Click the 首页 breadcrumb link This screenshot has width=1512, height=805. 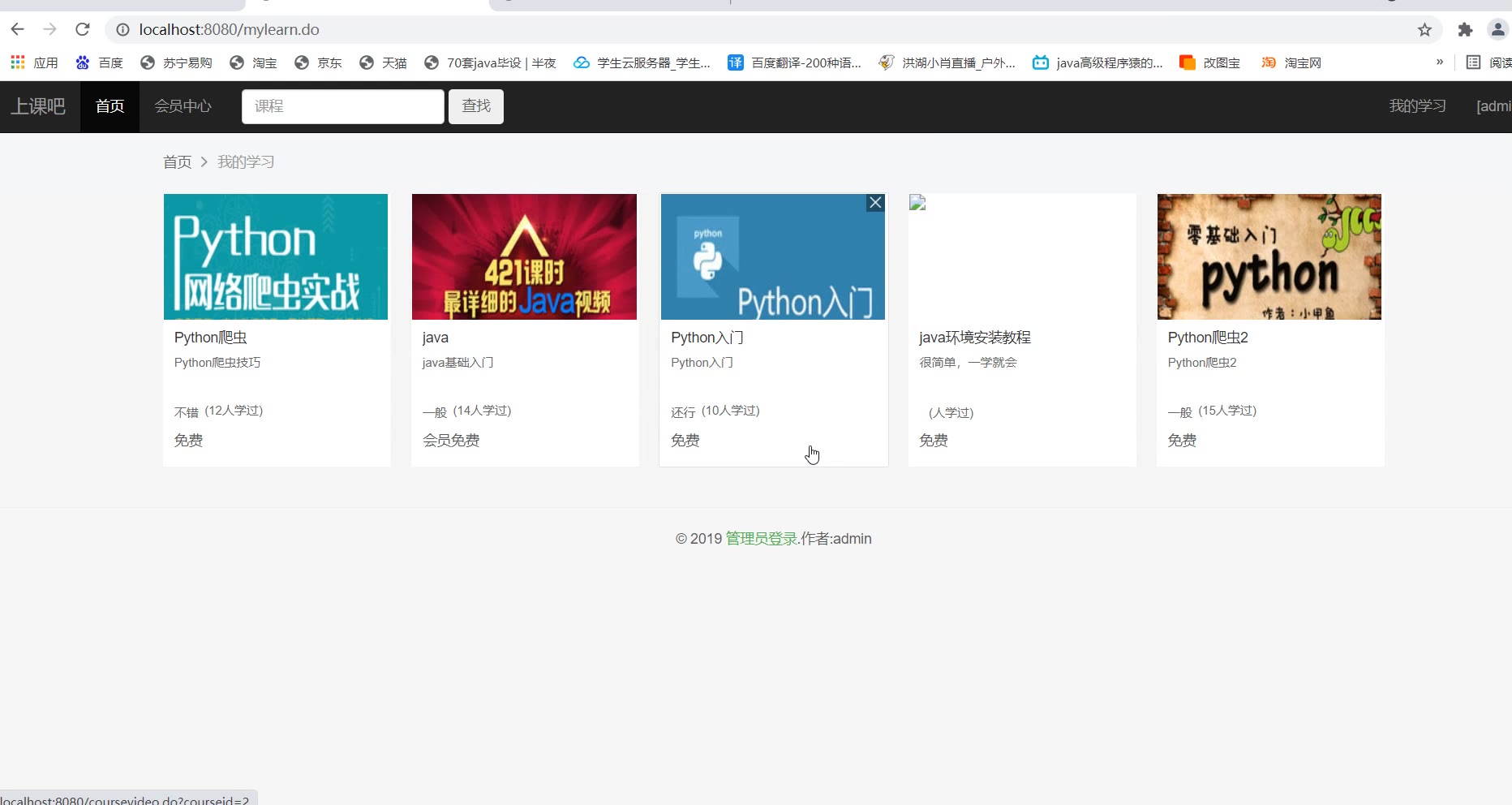(x=178, y=162)
